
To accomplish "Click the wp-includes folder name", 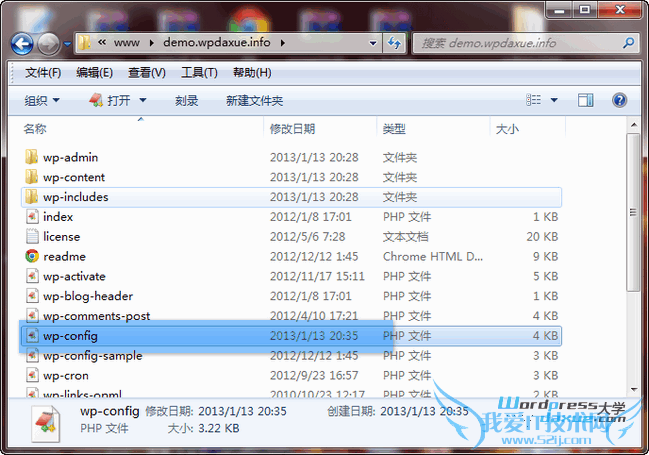I will coord(76,197).
